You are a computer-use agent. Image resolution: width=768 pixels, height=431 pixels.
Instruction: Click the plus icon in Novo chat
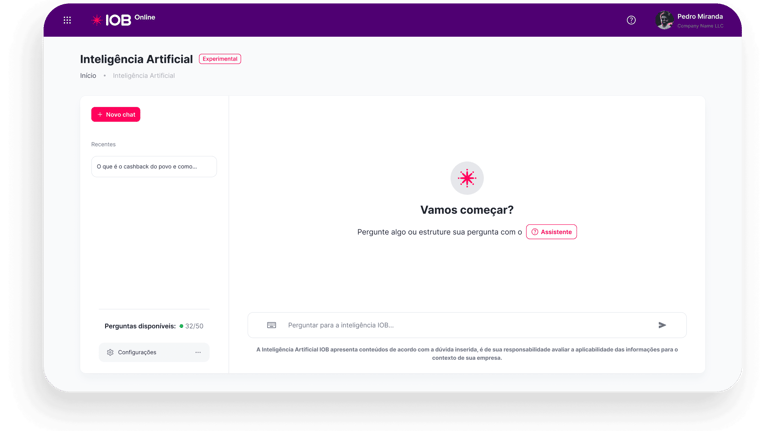pyautogui.click(x=100, y=115)
